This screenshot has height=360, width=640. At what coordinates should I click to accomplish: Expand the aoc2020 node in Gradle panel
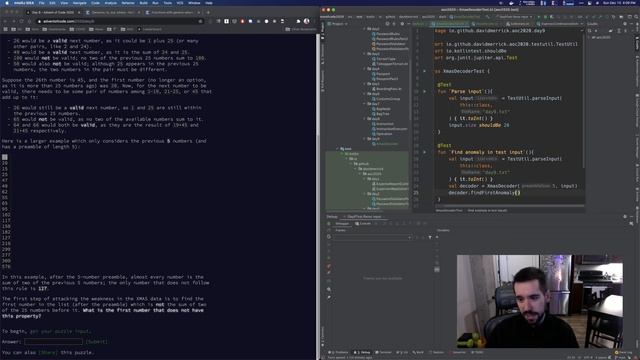(x=590, y=37)
